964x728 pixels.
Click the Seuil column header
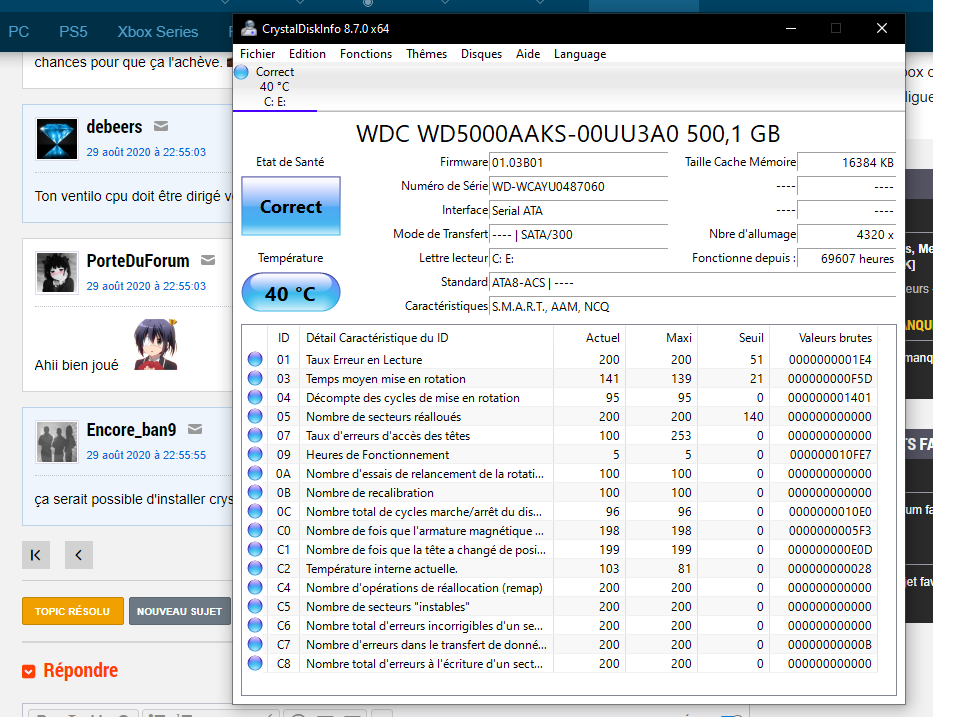(733, 338)
